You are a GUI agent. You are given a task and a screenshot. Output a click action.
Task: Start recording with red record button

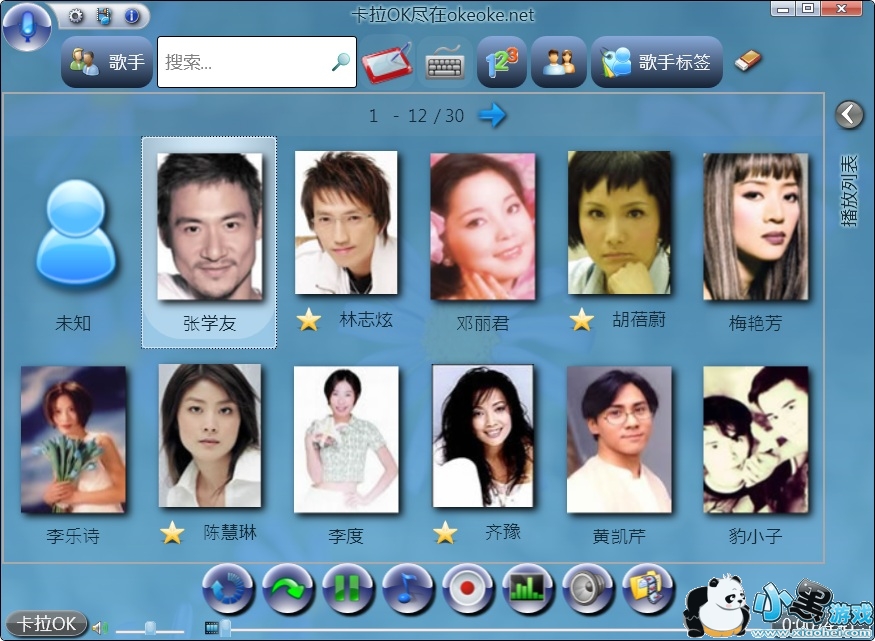(468, 589)
